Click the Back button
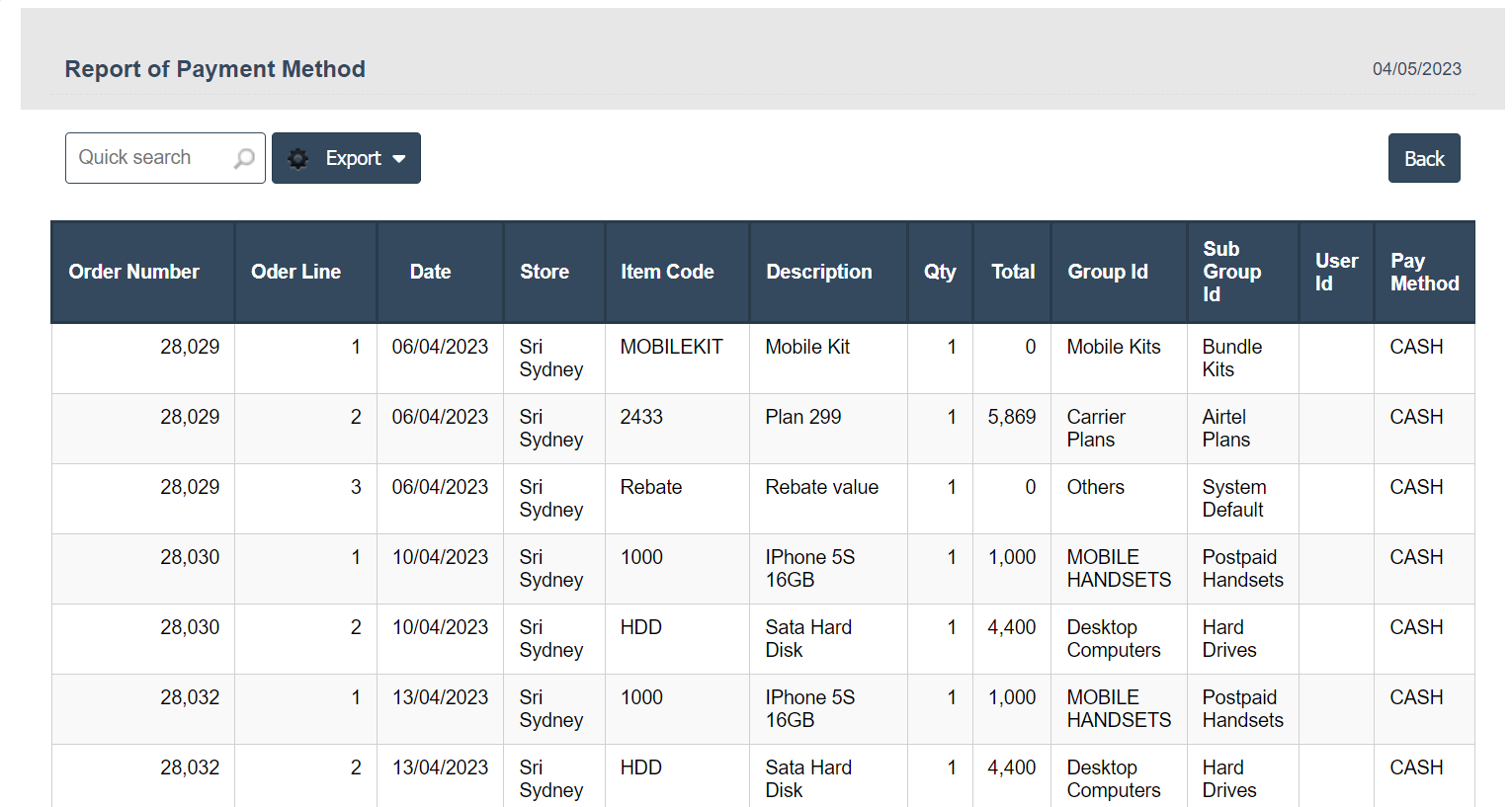Image resolution: width=1512 pixels, height=807 pixels. [x=1423, y=158]
